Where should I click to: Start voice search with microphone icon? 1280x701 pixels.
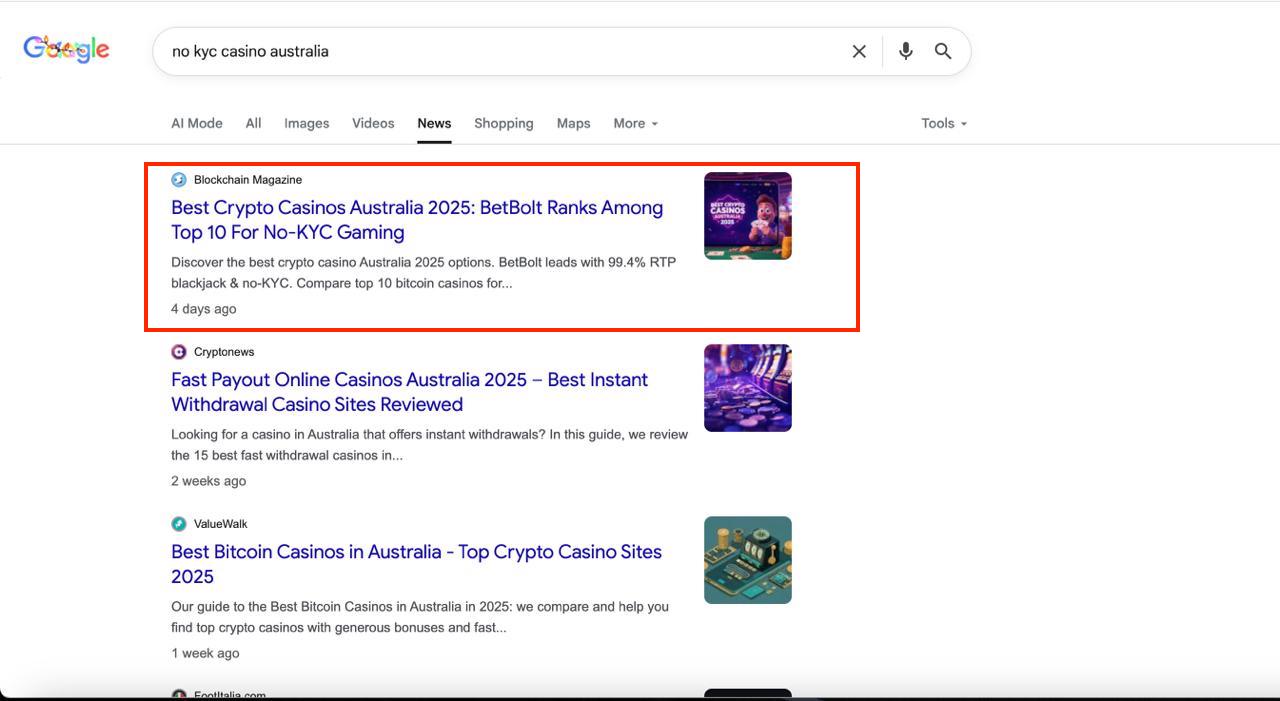pyautogui.click(x=906, y=51)
